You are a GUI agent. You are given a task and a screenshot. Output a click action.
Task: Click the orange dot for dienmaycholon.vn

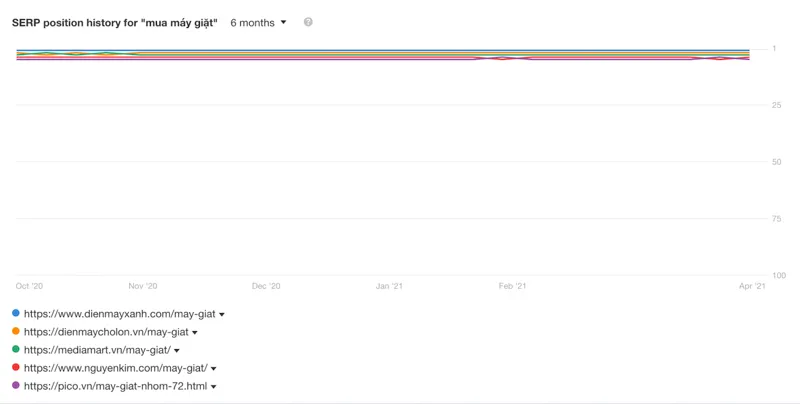click(x=16, y=331)
